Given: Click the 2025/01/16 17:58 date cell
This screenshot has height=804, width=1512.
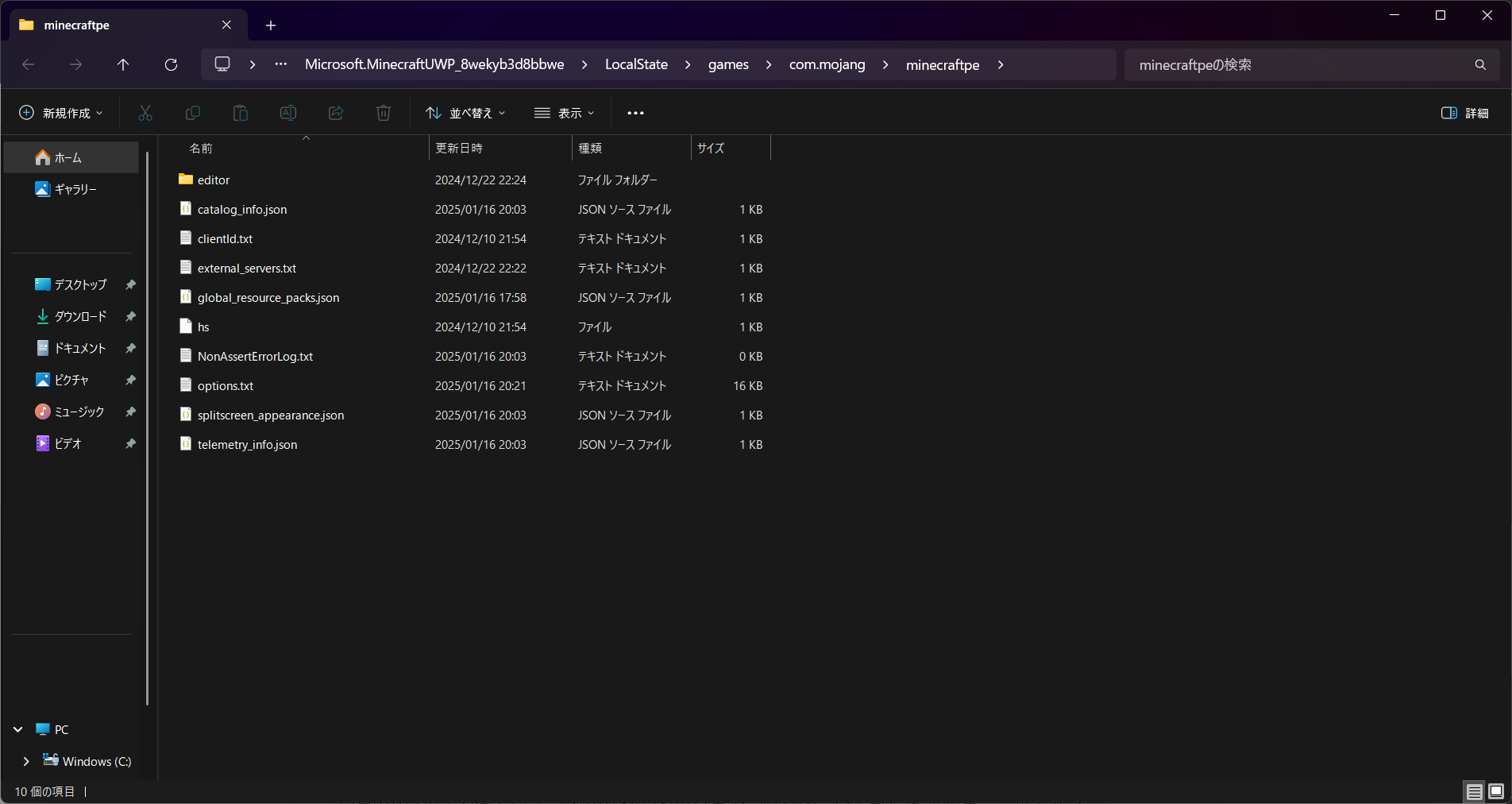Looking at the screenshot, I should click(480, 297).
